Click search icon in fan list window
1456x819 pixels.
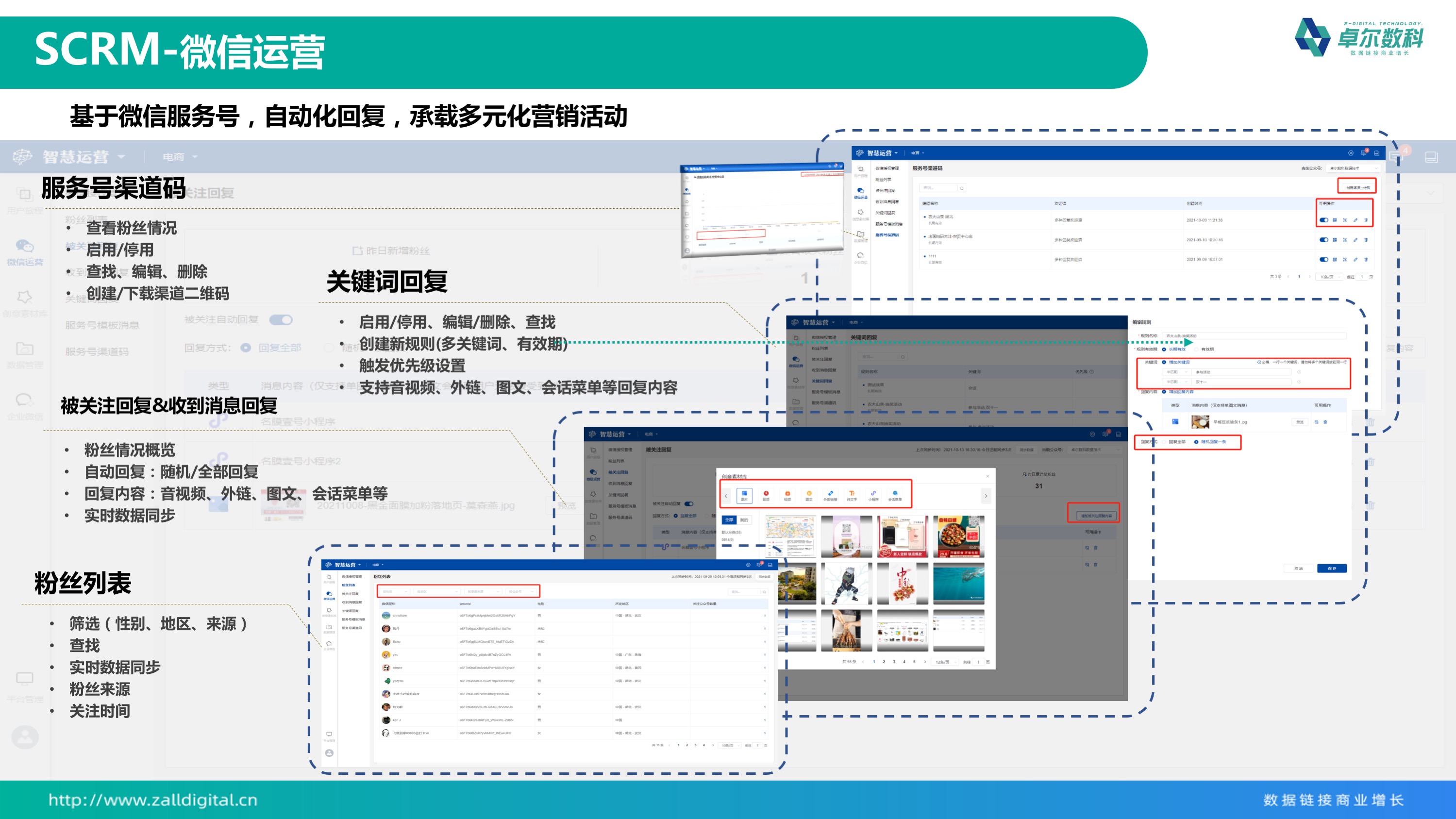(x=764, y=592)
